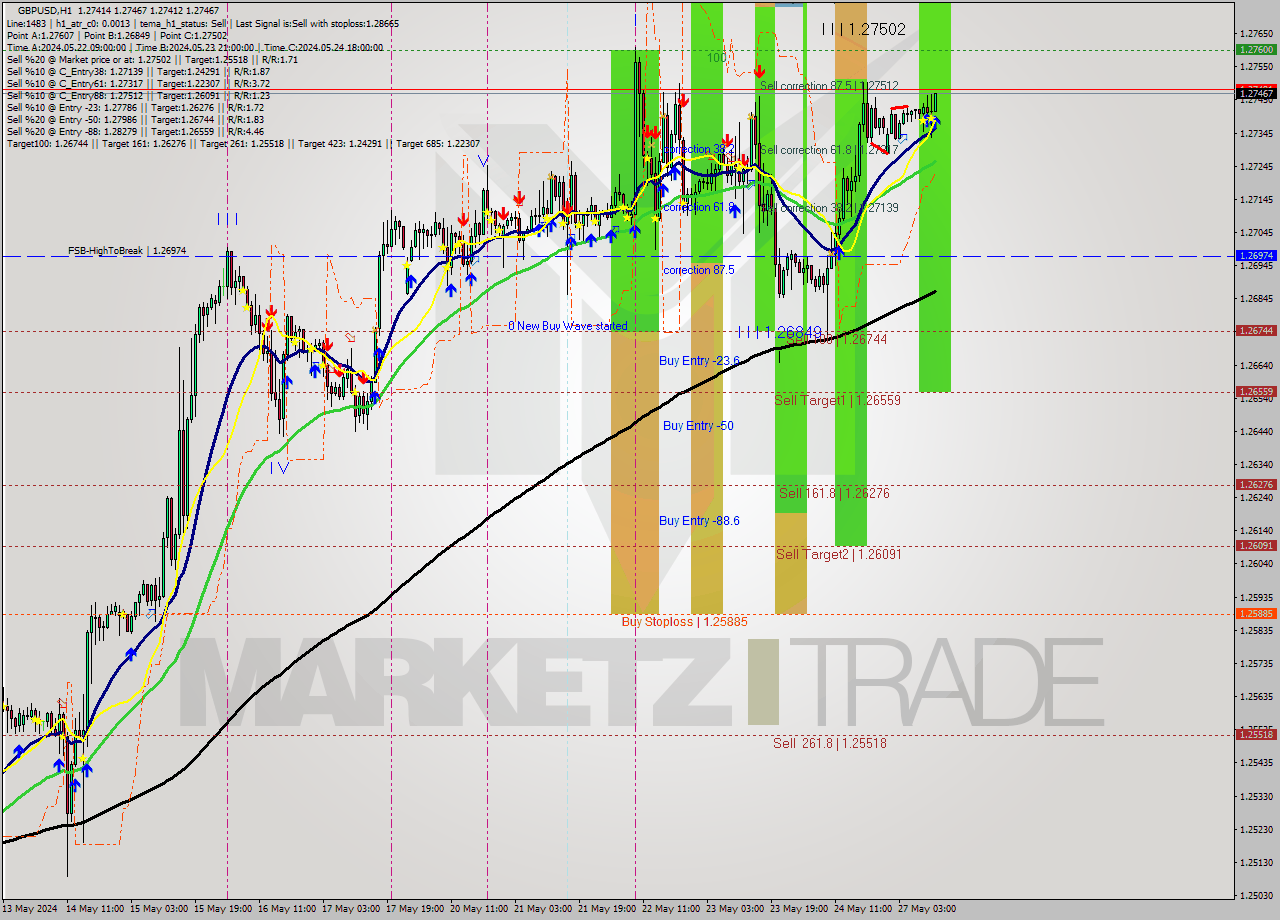The height and width of the screenshot is (920, 1280).
Task: Click the red 1.26559 price axis tag
Action: 1256,392
